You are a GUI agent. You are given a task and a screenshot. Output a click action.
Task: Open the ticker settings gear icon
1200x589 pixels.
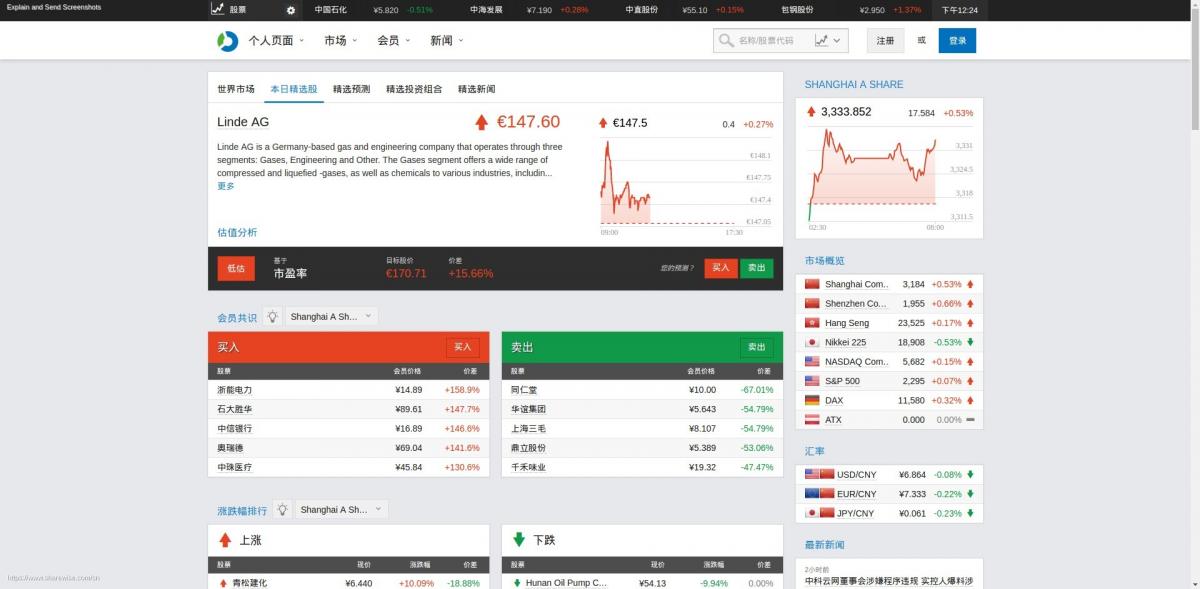[291, 10]
